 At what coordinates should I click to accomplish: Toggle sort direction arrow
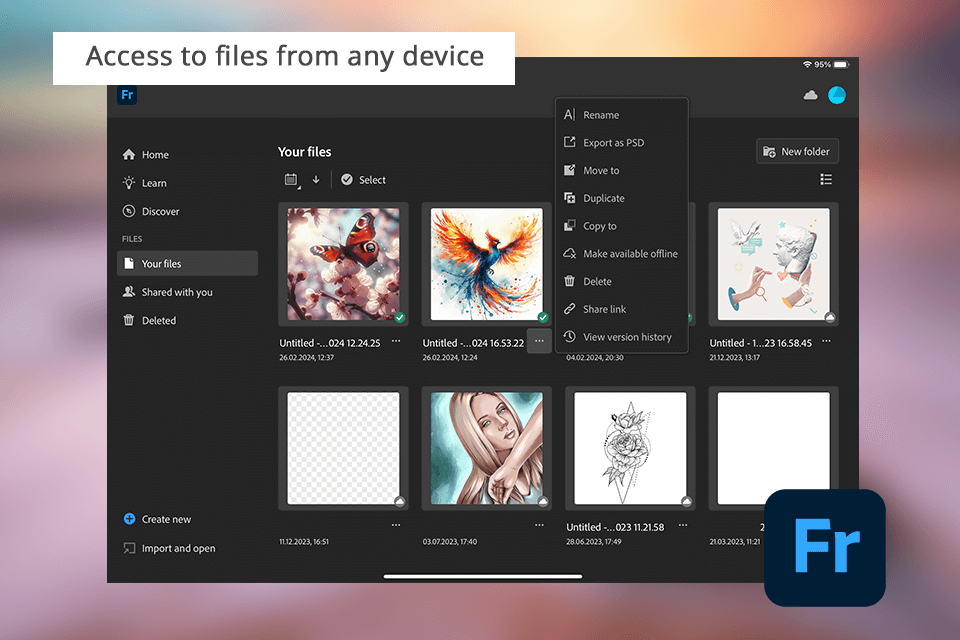316,179
